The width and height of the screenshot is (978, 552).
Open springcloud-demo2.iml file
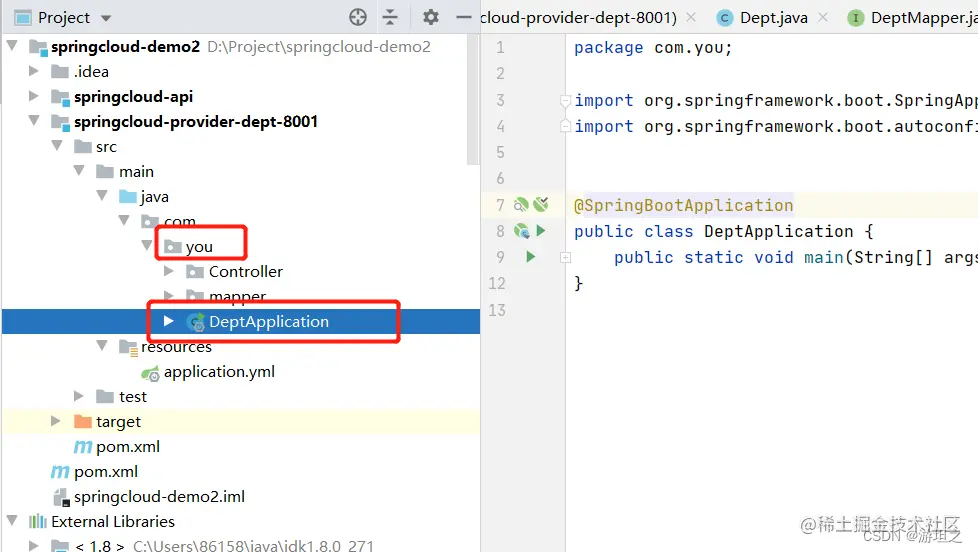pos(159,496)
